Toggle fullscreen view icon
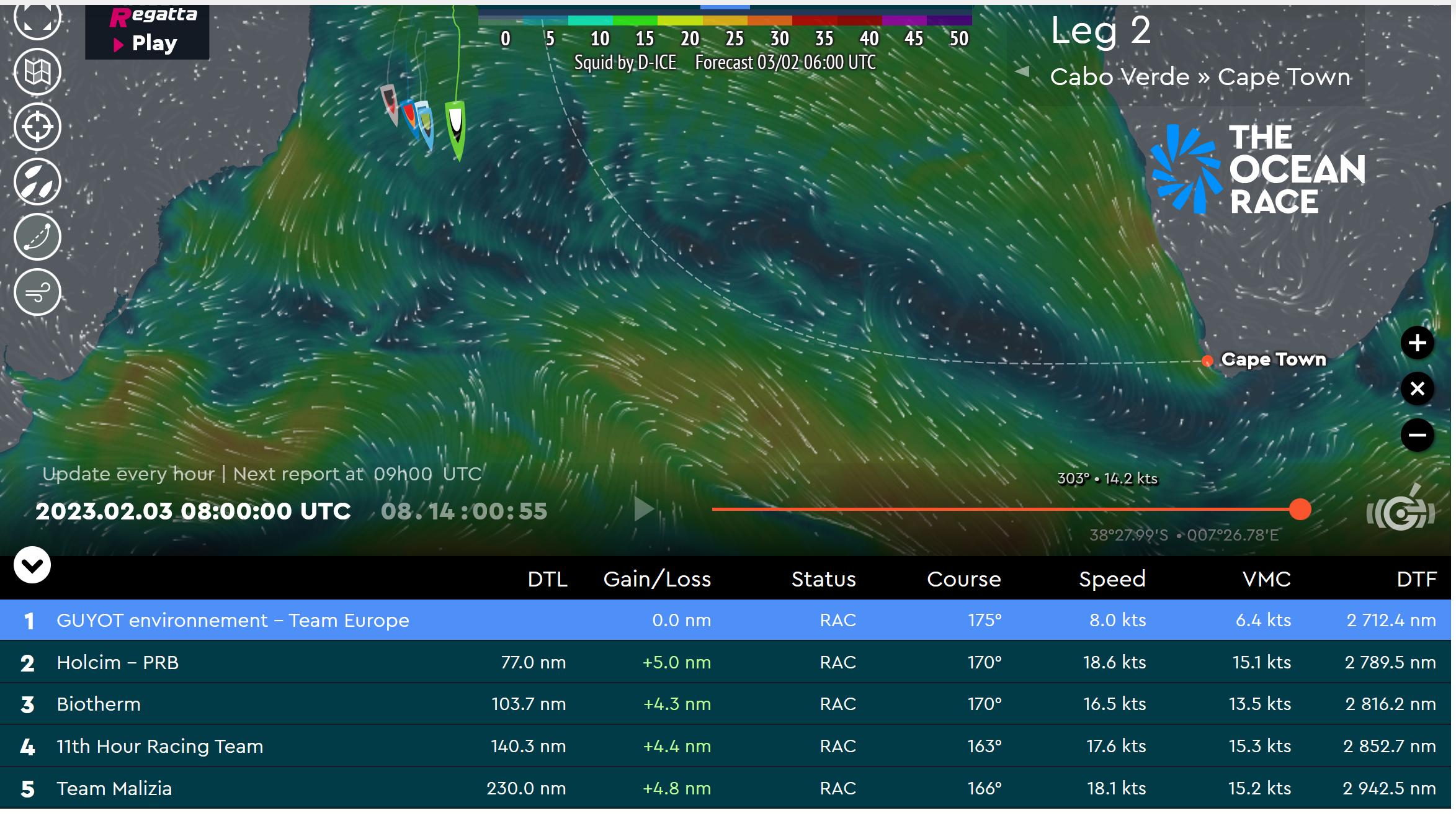This screenshot has height=818, width=1456. click(x=37, y=19)
